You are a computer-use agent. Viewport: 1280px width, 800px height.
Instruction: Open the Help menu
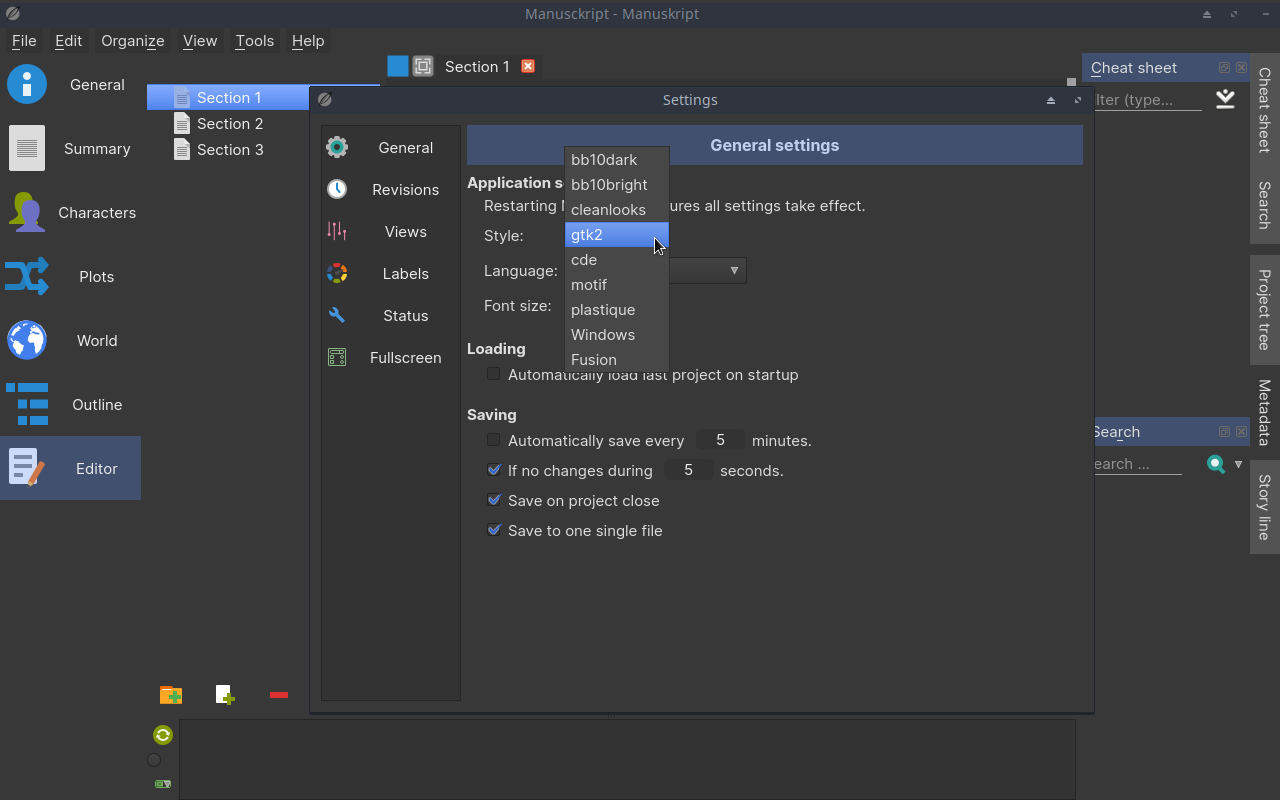308,41
